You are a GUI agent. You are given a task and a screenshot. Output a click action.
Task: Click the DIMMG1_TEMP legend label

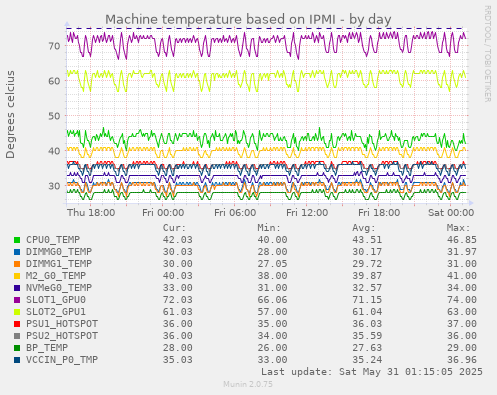tap(59, 264)
